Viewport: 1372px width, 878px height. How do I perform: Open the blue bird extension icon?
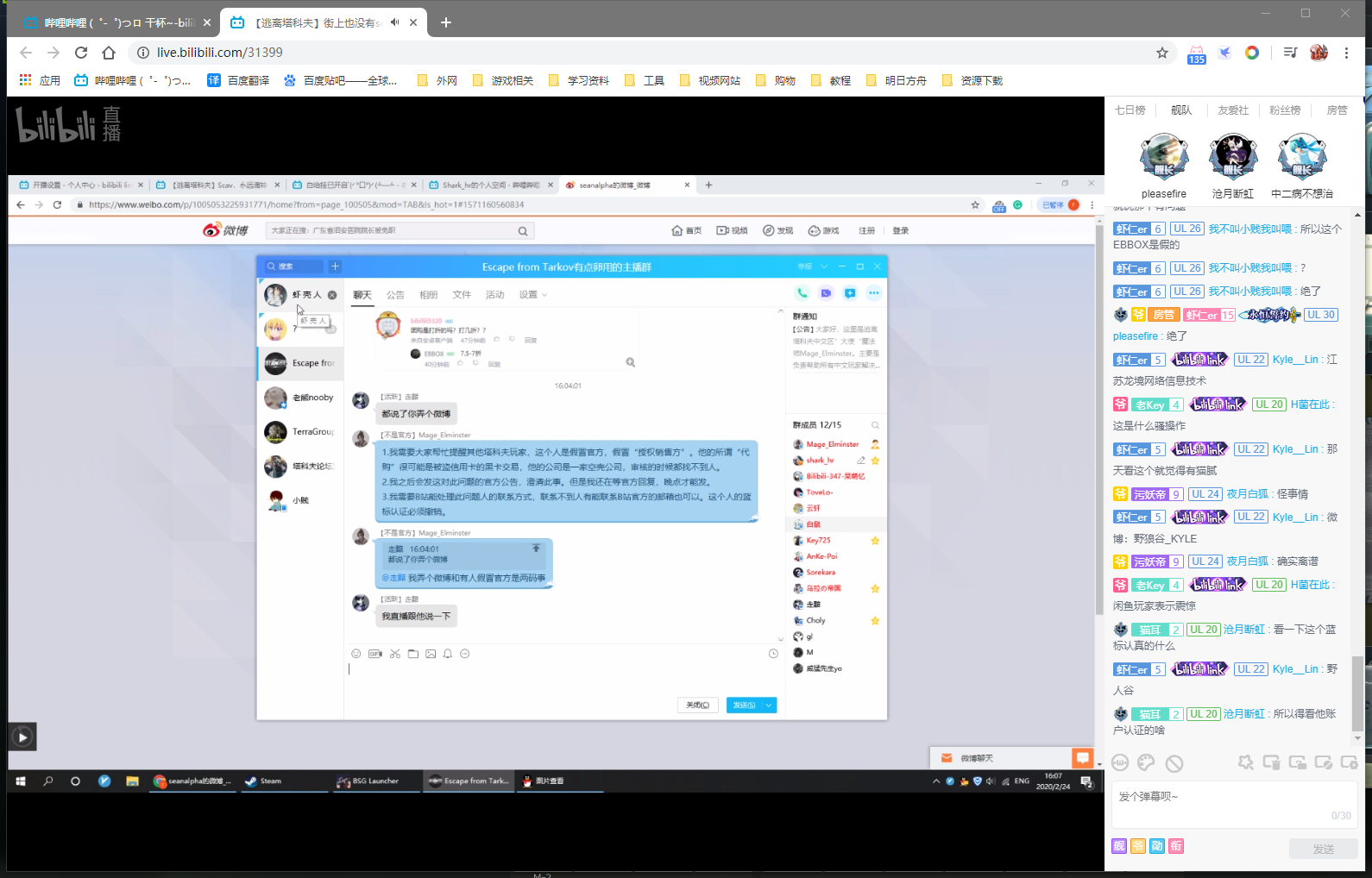point(1224,53)
